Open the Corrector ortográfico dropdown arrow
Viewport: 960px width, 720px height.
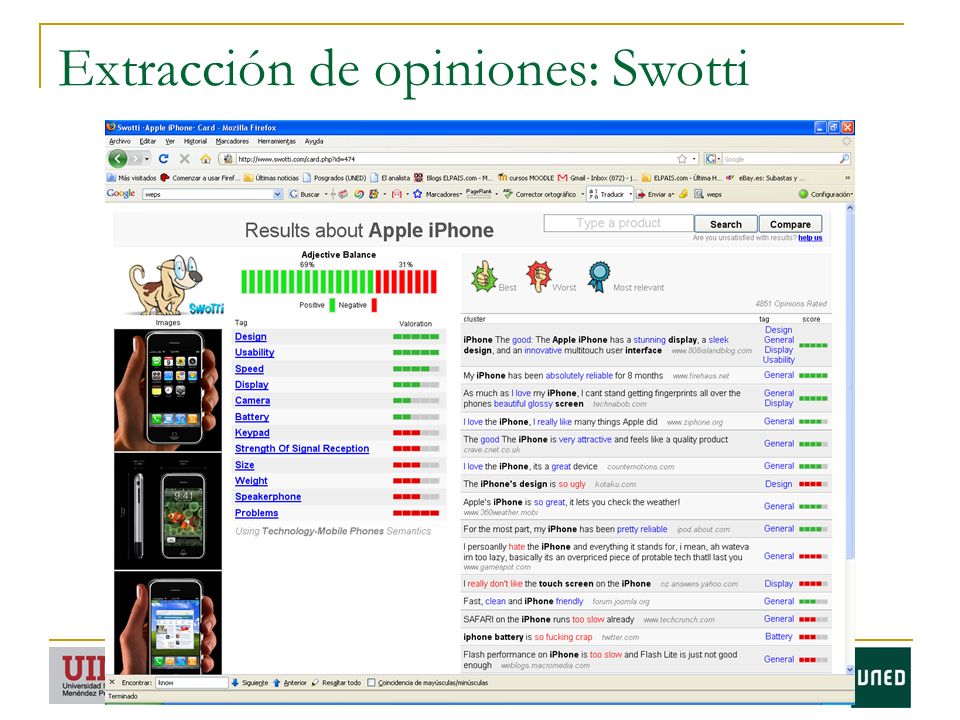point(582,194)
